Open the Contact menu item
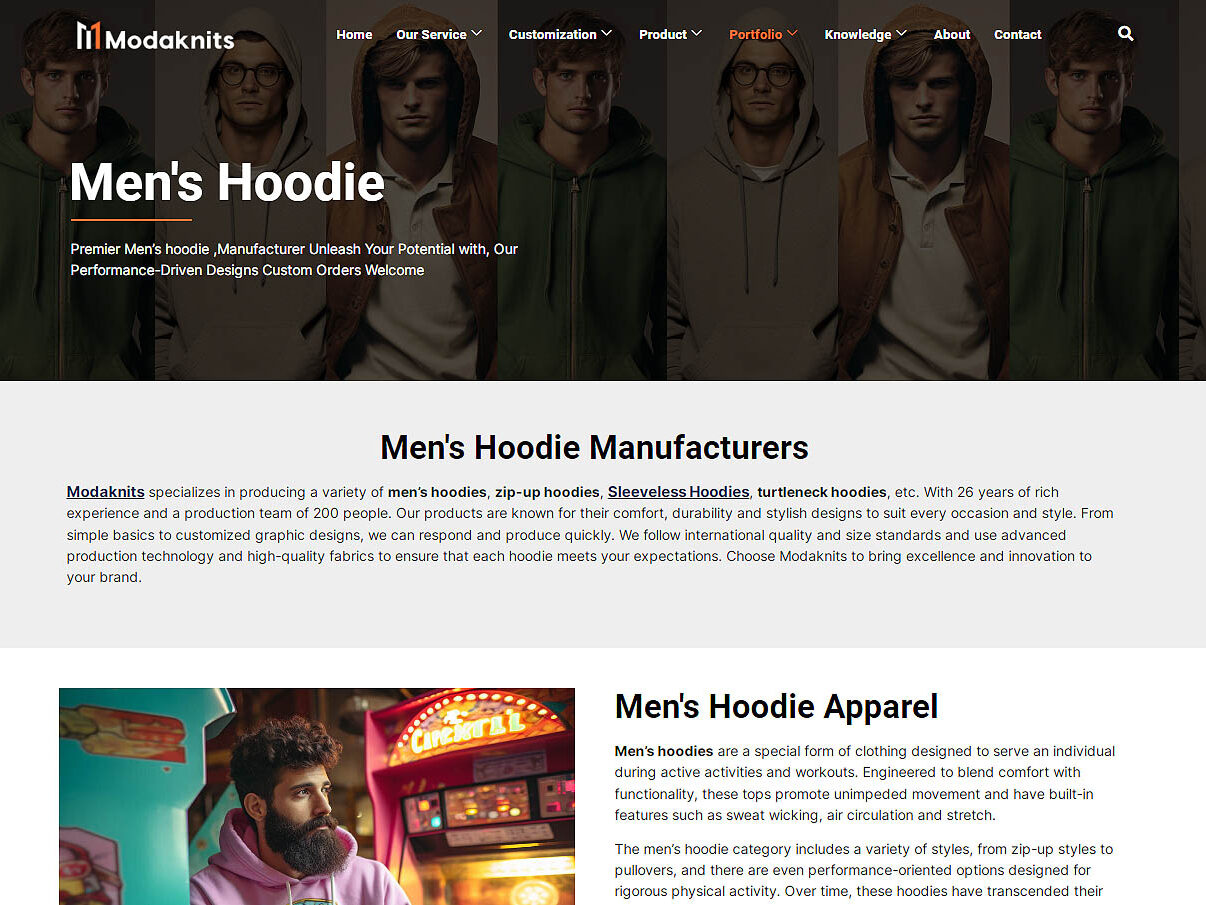 pos(1018,34)
